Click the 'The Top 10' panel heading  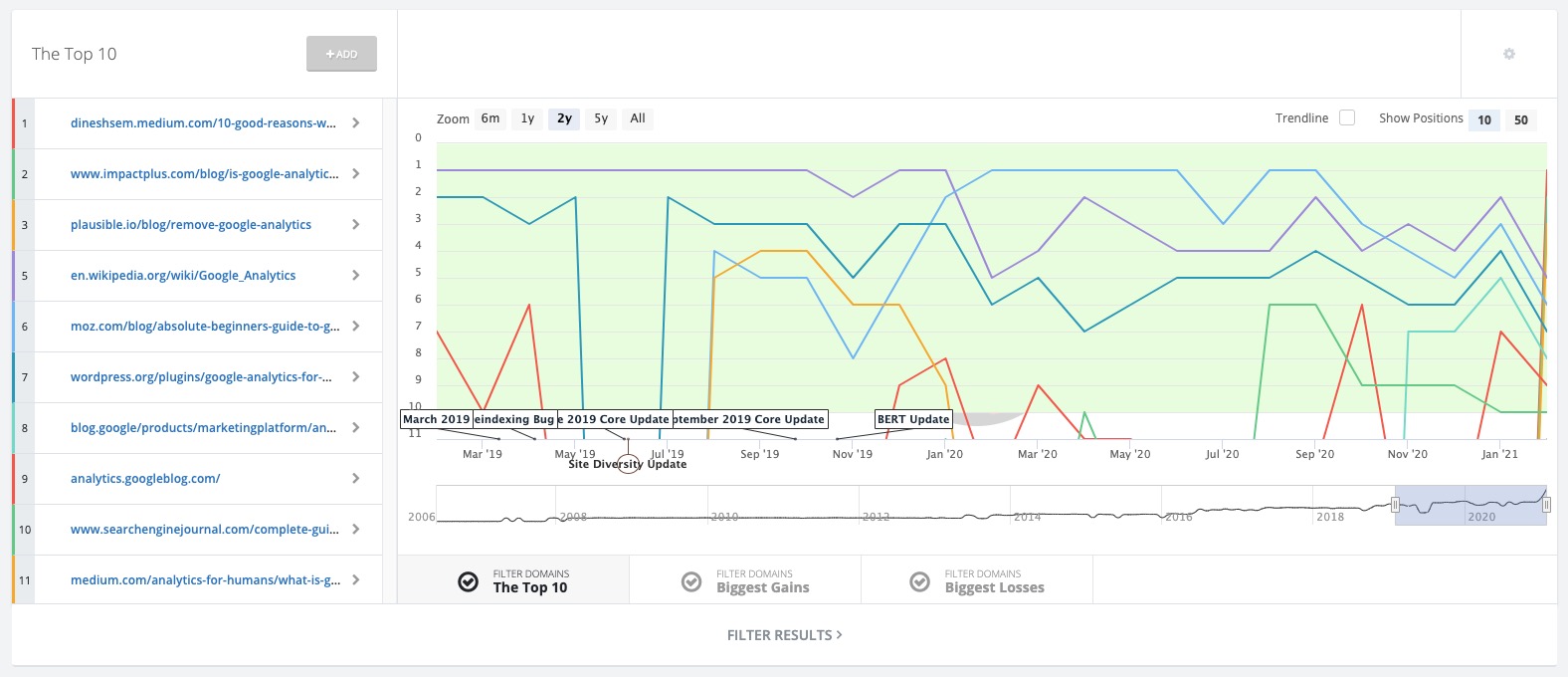74,54
